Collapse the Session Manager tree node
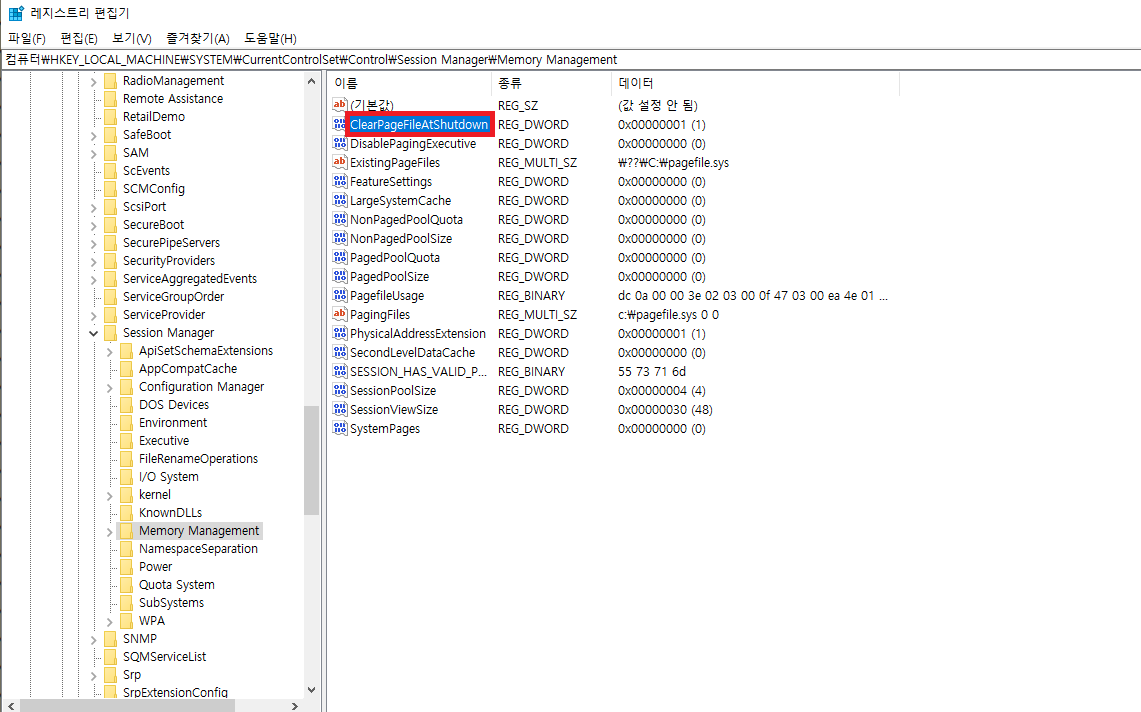This screenshot has height=712, width=1141. [93, 332]
